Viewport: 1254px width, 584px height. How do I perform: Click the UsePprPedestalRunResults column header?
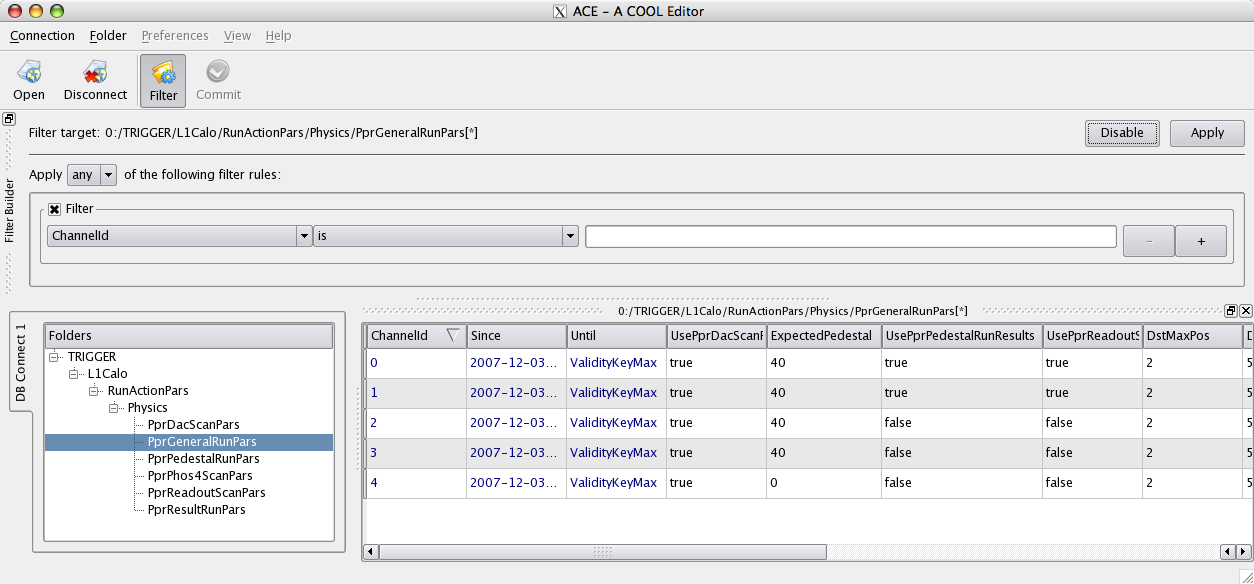pos(961,336)
